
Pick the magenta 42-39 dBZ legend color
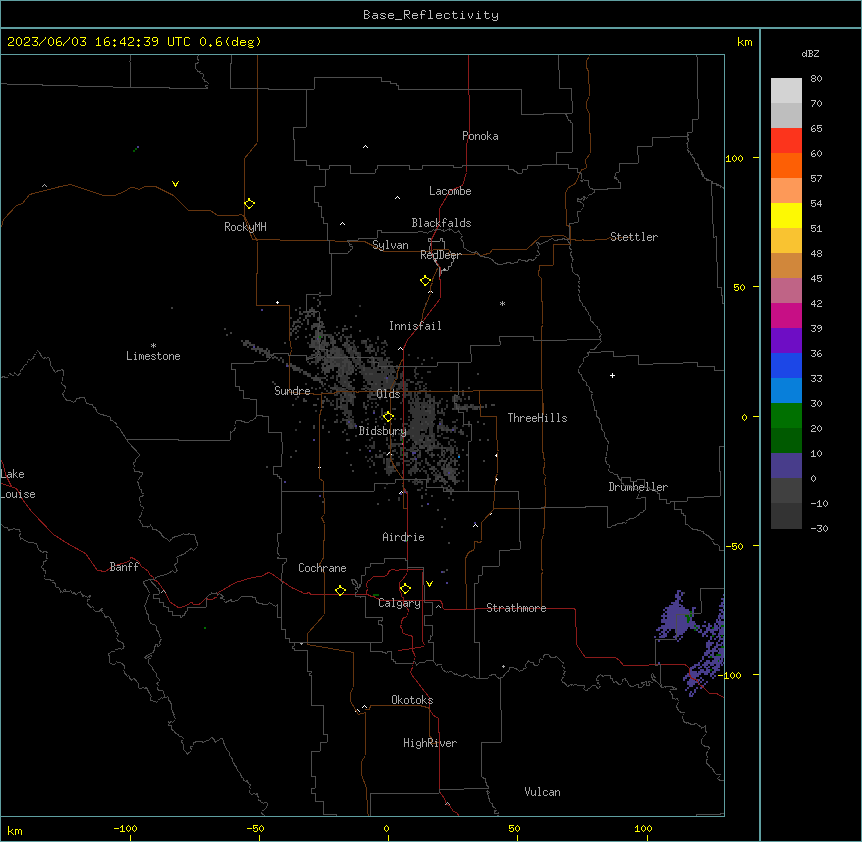tap(786, 315)
